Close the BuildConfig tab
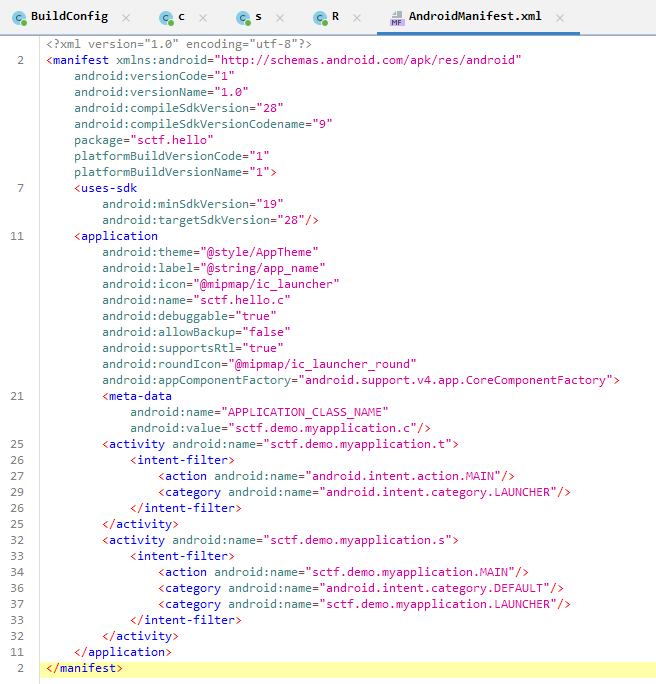This screenshot has height=684, width=656. 125,18
